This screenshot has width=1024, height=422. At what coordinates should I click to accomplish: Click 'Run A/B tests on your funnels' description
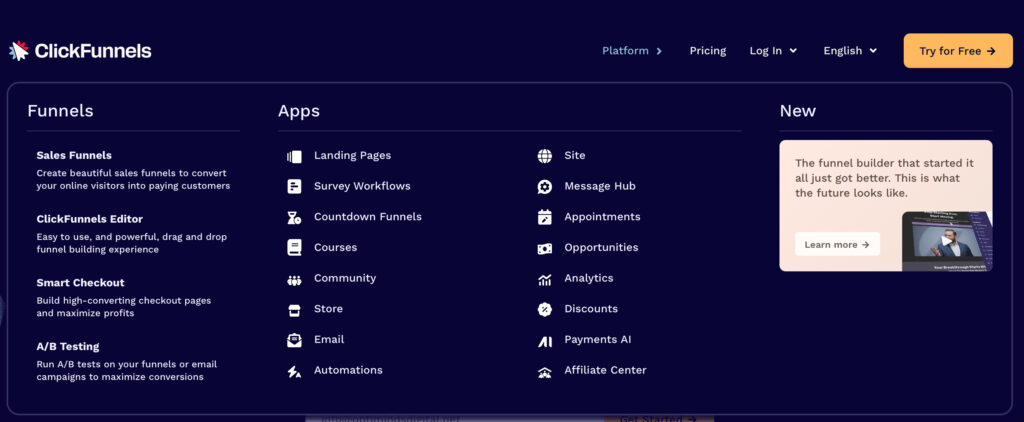tap(127, 370)
